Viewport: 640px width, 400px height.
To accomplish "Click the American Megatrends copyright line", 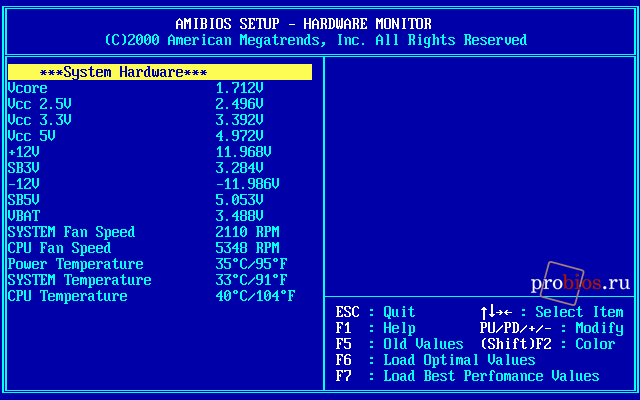I will 316,40.
